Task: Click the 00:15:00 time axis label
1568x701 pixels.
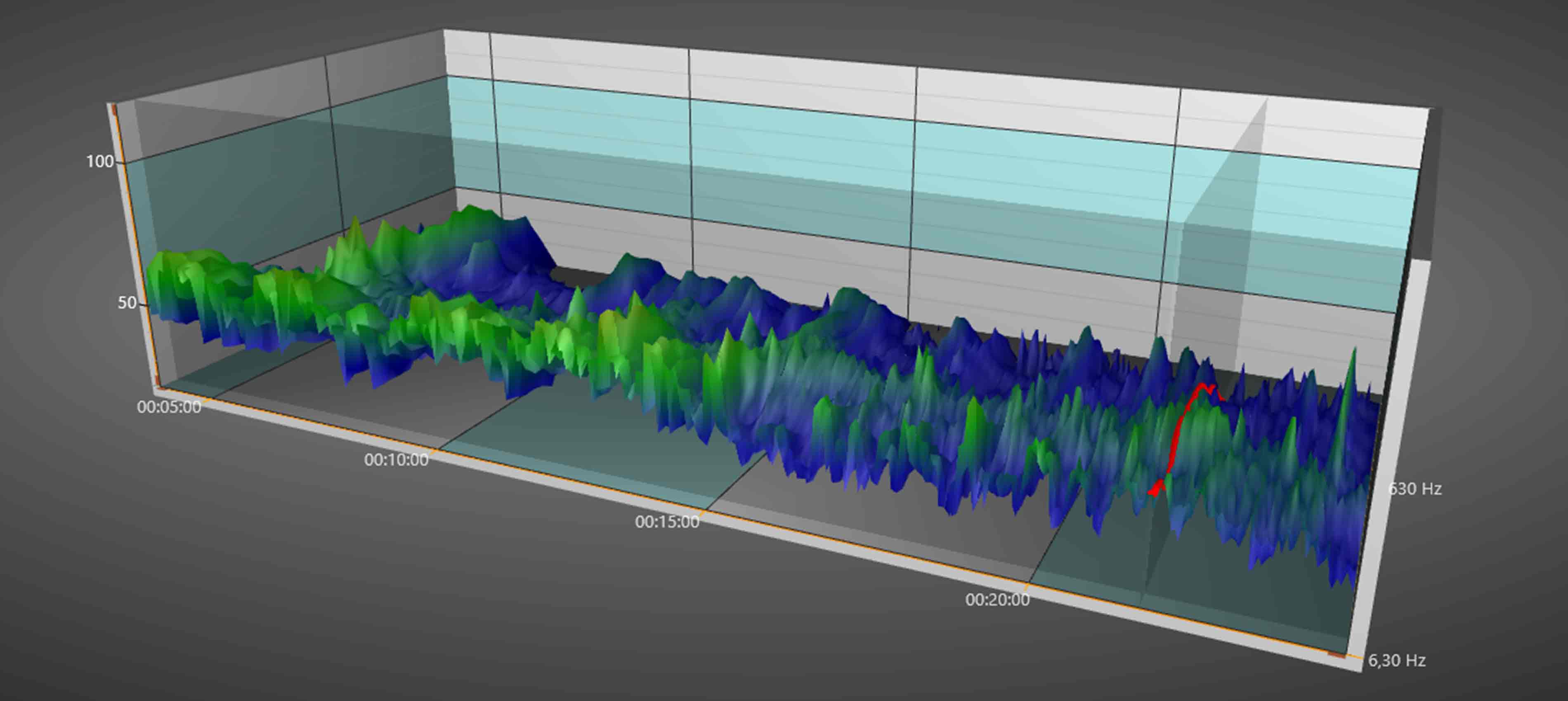Action: [x=666, y=522]
